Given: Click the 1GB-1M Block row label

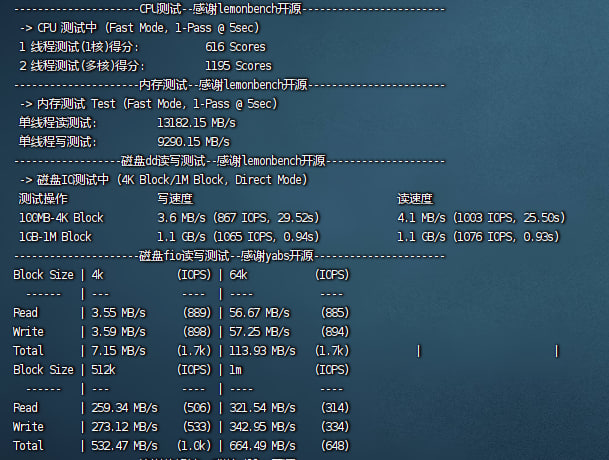Looking at the screenshot, I should coord(55,237).
